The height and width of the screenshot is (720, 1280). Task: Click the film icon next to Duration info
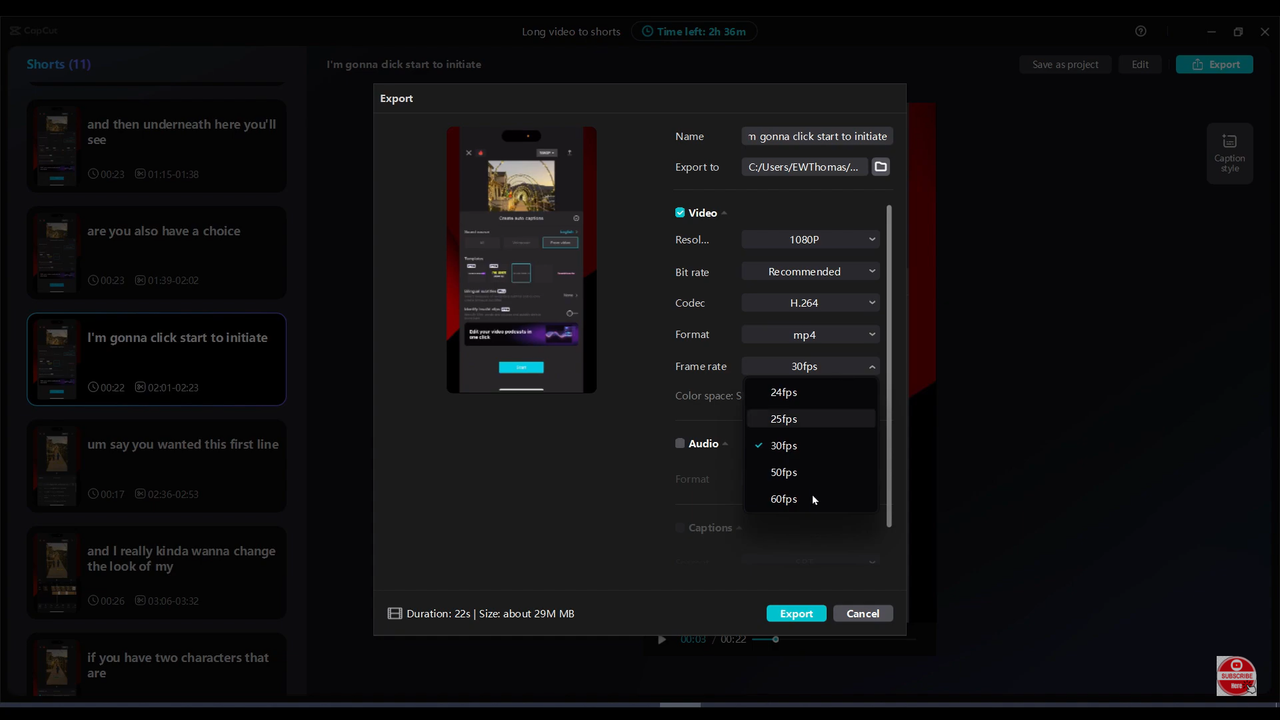click(x=395, y=613)
